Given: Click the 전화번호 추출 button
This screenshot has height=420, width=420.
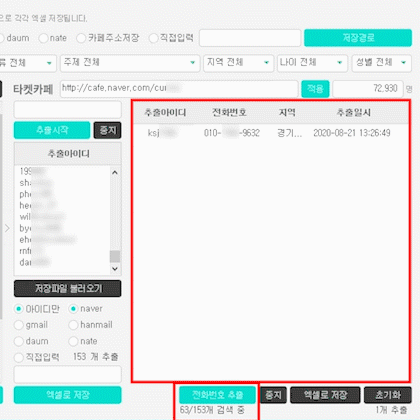Looking at the screenshot, I should (217, 395).
